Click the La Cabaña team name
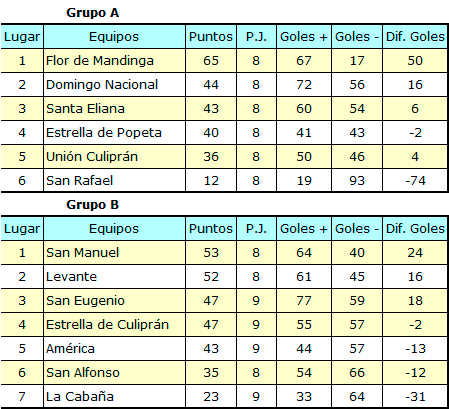This screenshot has height=409, width=449. 80,397
